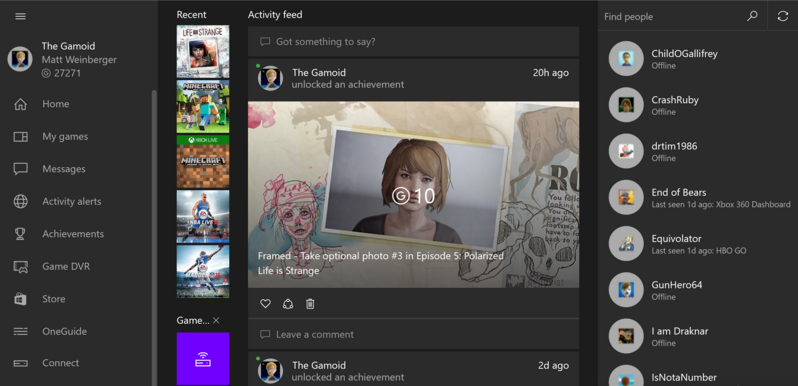View the Achievements page
The image size is (798, 386).
coord(73,234)
